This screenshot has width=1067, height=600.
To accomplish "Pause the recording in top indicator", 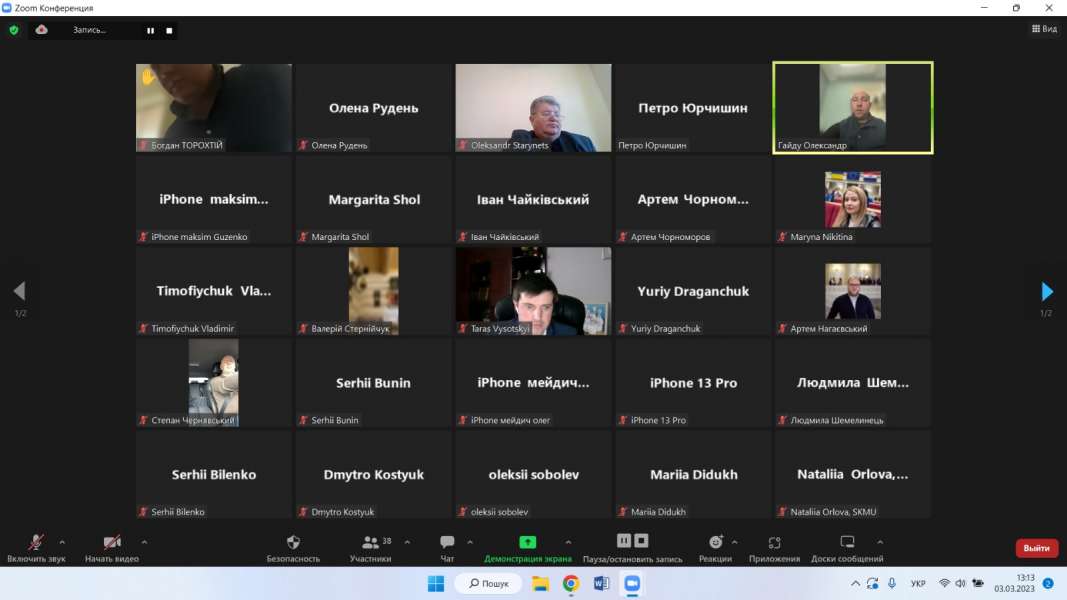I will [151, 30].
